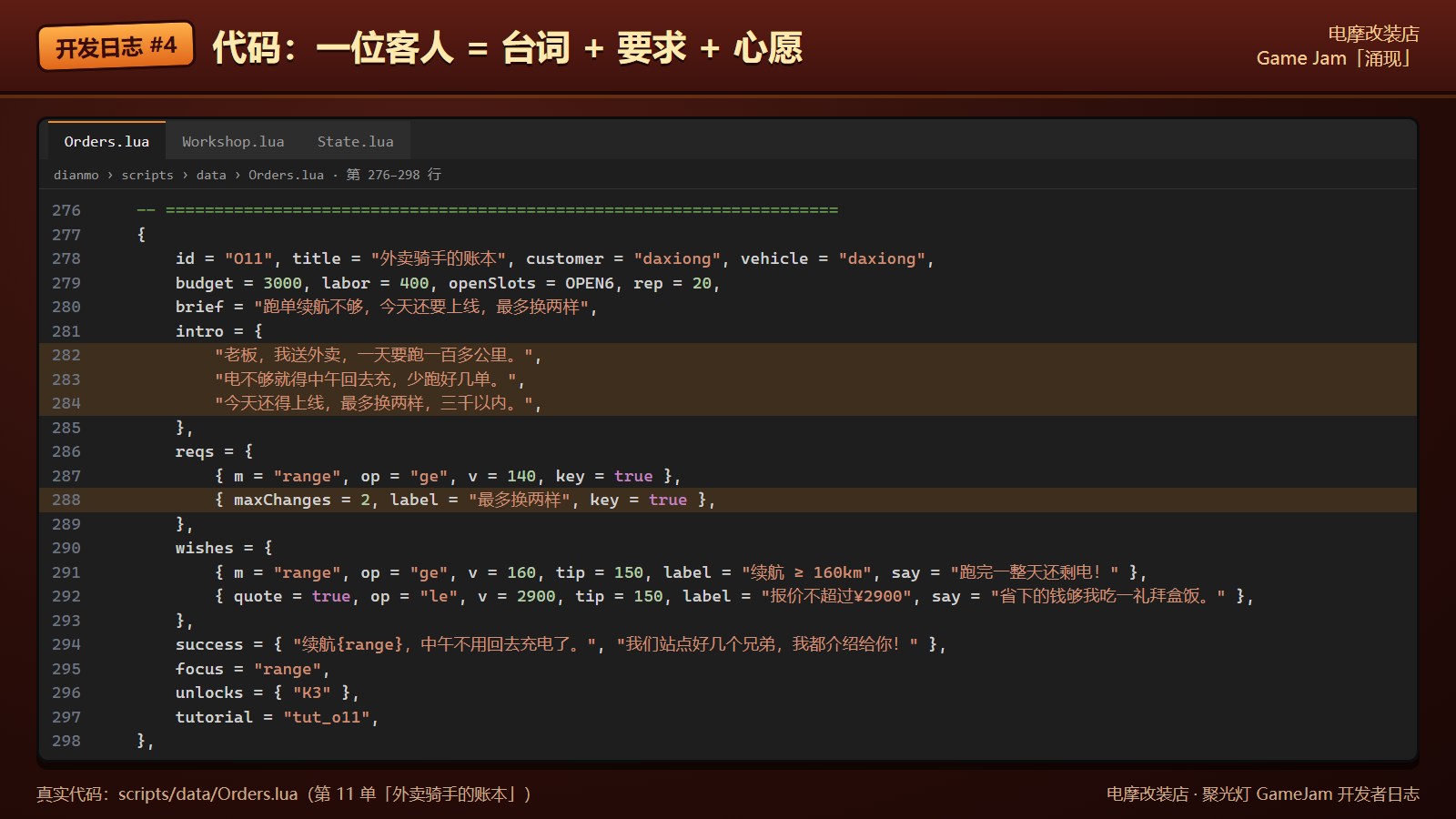Click the 开发日志 #4 badge
This screenshot has width=1456, height=819.
point(116,46)
